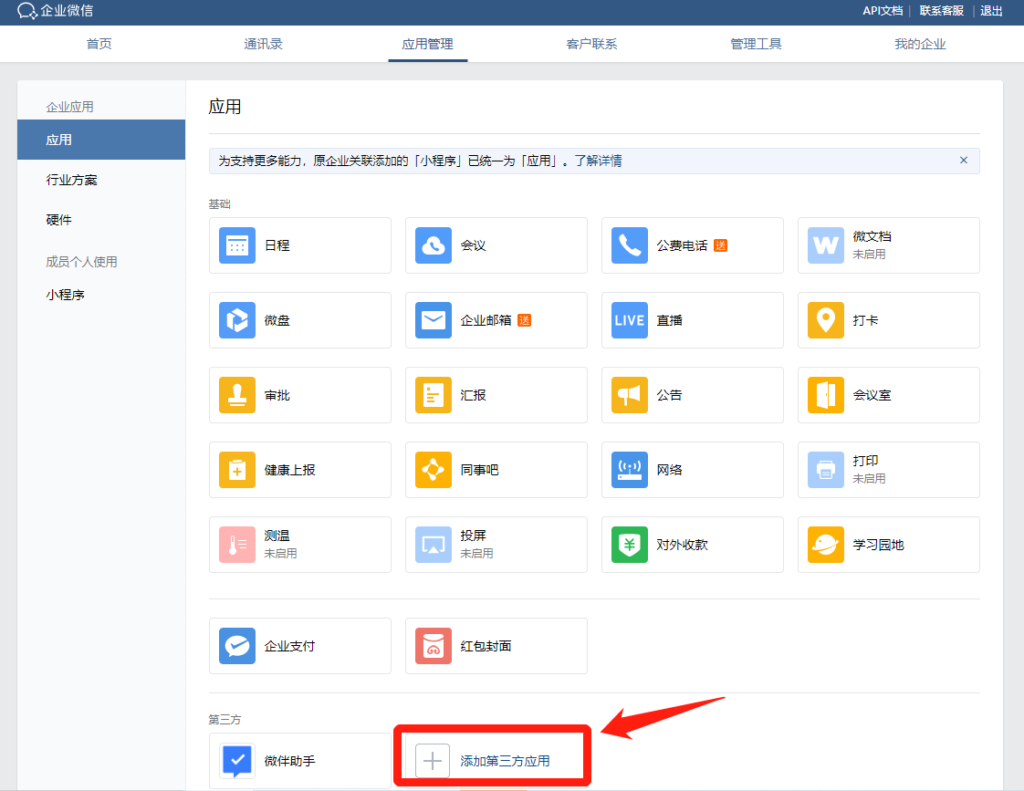Click the 公费电话 phone icon
The height and width of the screenshot is (791, 1024).
pyautogui.click(x=630, y=246)
